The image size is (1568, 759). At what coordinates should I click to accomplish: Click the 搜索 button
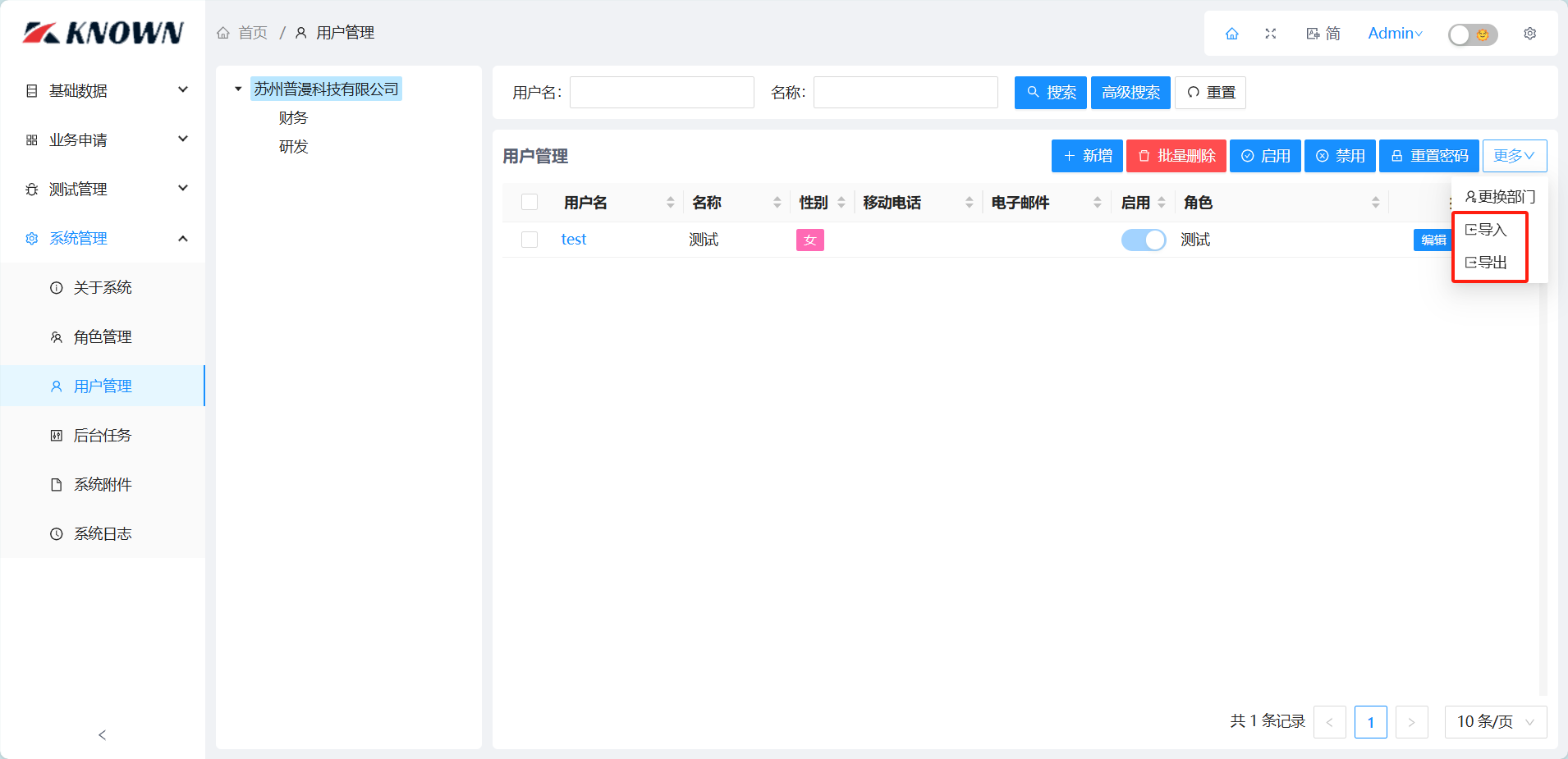tap(1051, 93)
